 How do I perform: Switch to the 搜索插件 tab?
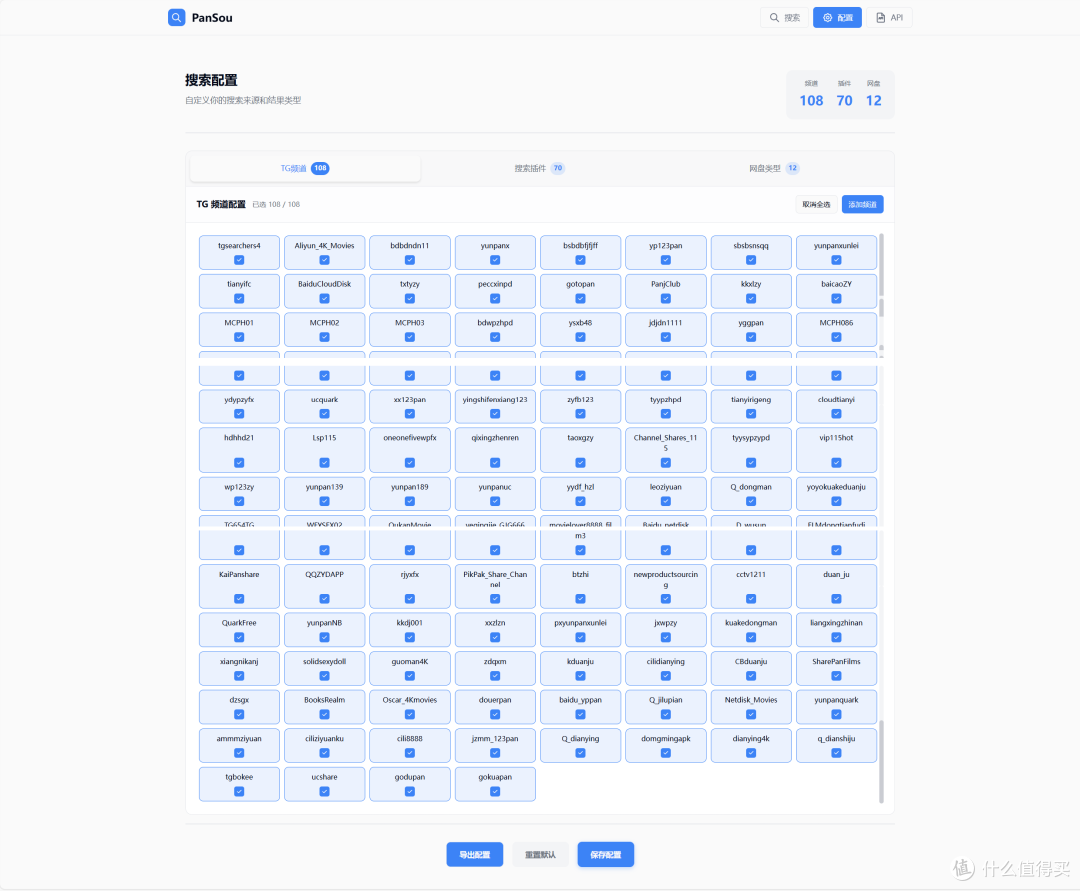click(540, 168)
